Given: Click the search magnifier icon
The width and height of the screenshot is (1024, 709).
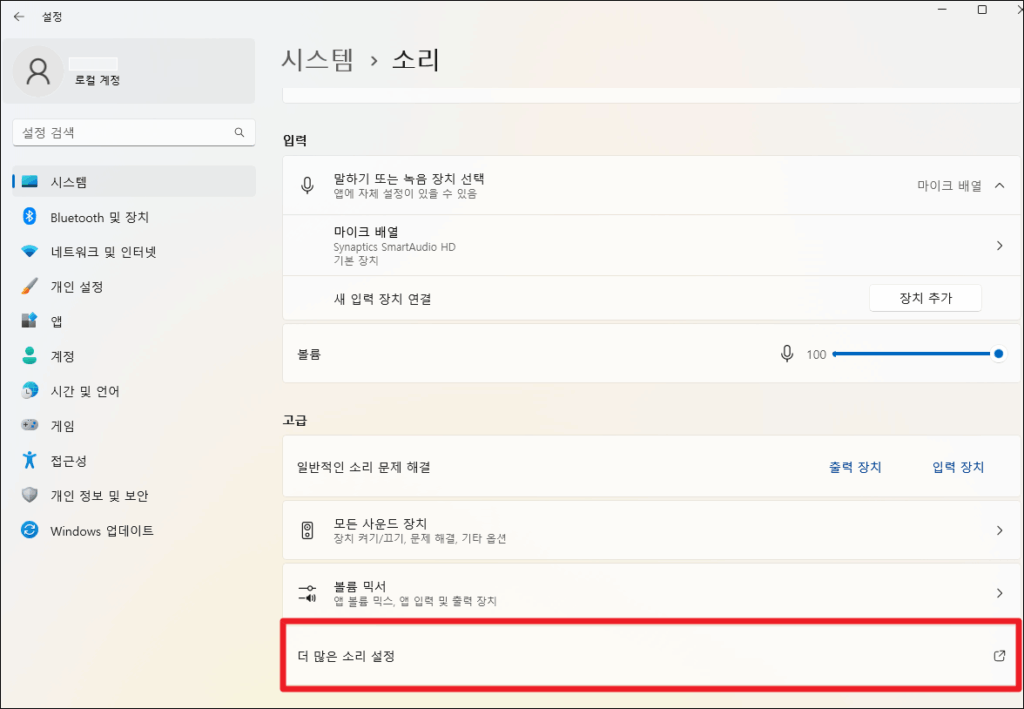Looking at the screenshot, I should click(x=240, y=133).
